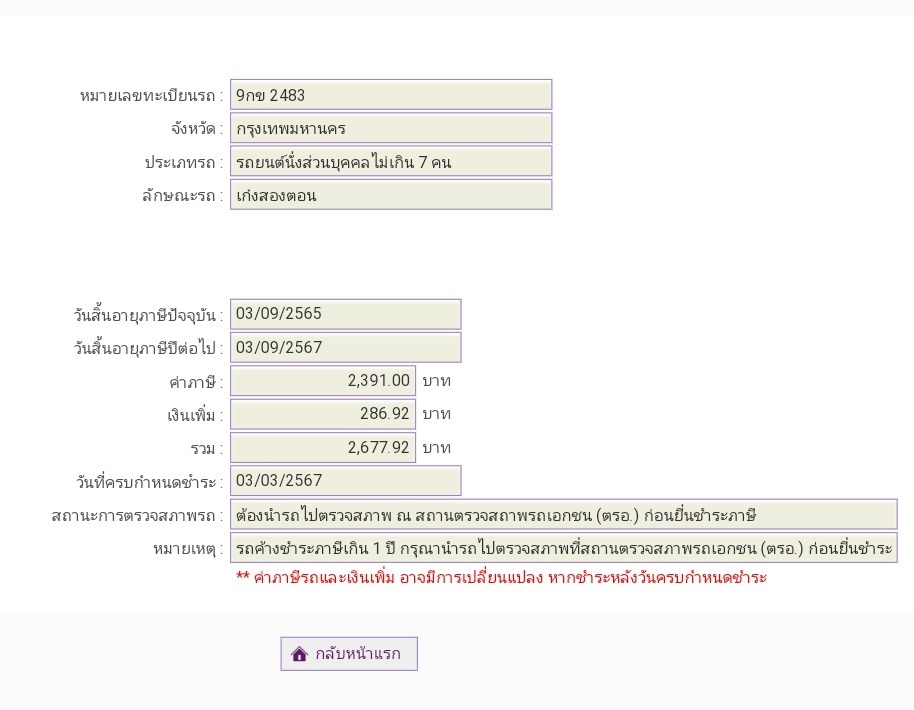Click the red warning note about ค่าภาษีรถและเงินเพิ่ม

point(501,578)
